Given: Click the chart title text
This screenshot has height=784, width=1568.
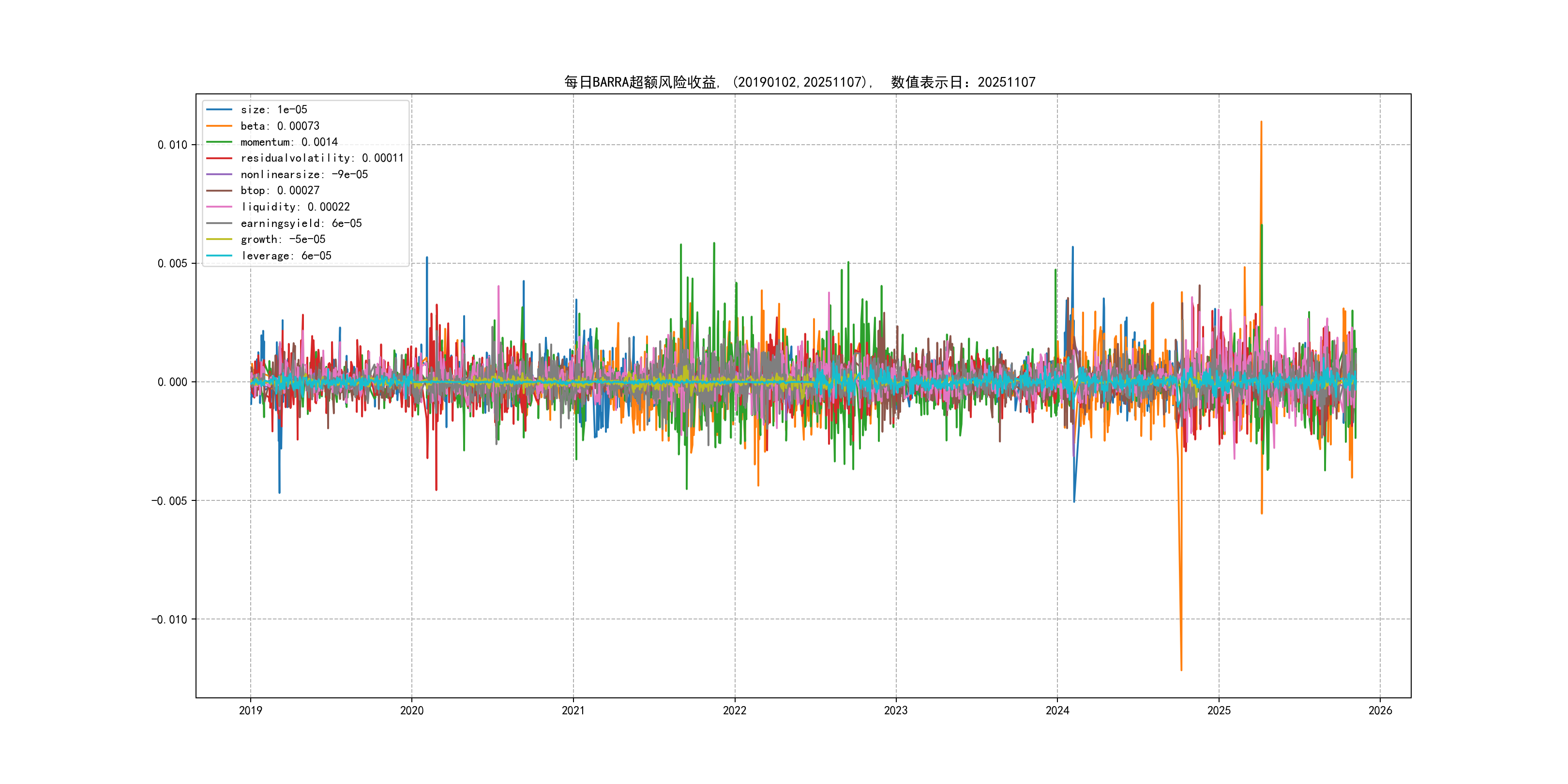Looking at the screenshot, I should (799, 82).
